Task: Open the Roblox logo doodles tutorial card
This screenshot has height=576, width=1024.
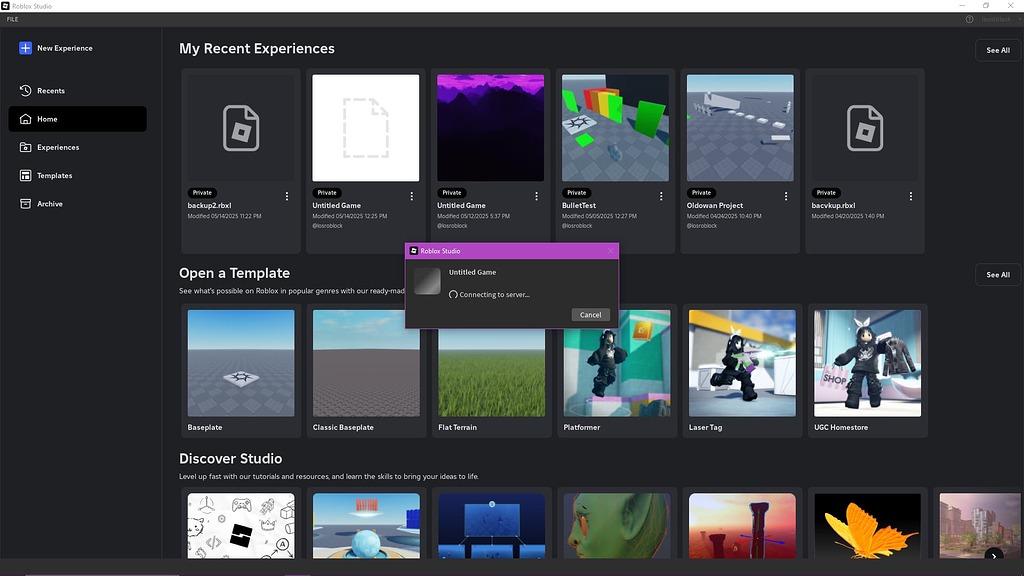Action: tap(241, 526)
